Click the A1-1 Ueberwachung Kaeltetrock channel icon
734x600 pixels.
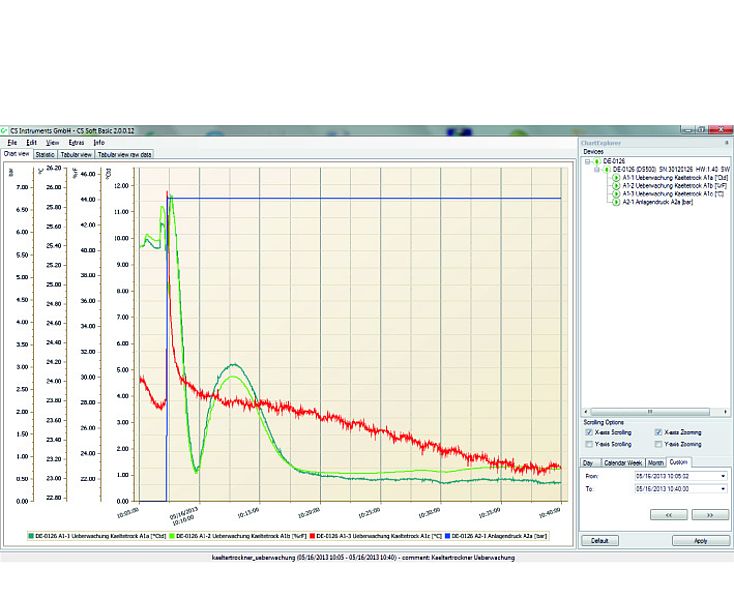615,178
